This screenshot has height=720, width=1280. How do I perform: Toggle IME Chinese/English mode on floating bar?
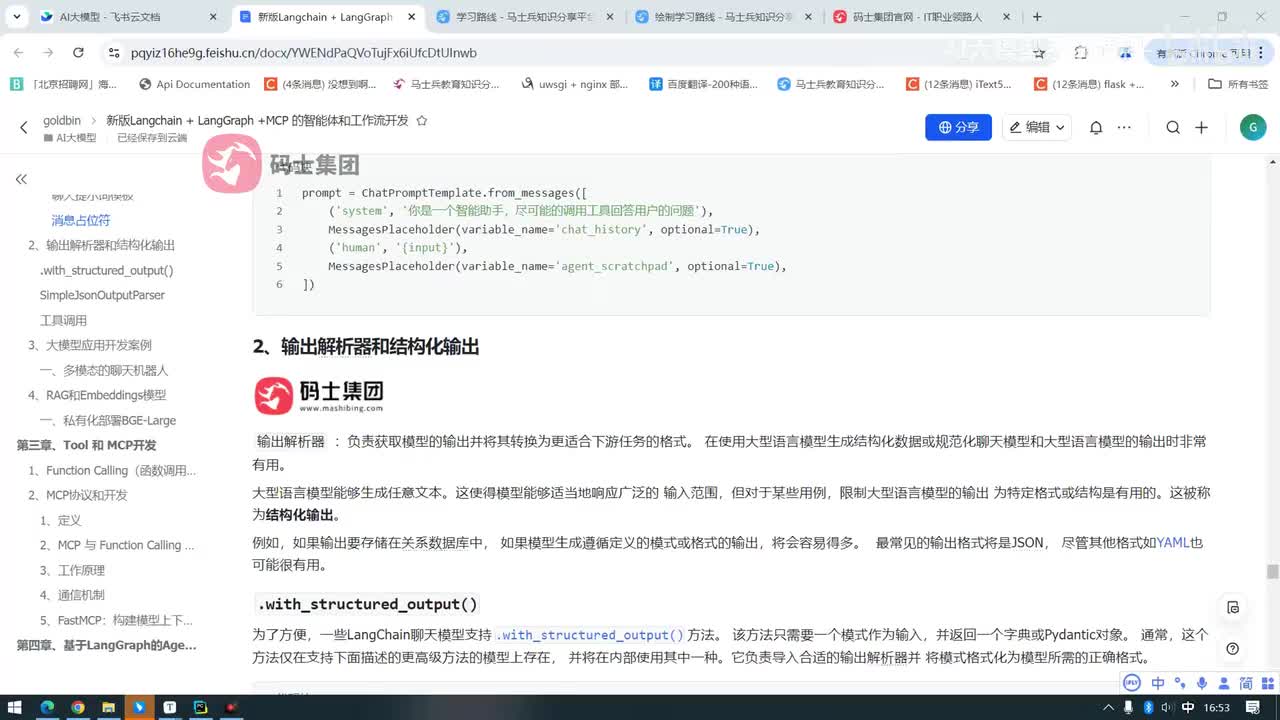click(x=1158, y=683)
